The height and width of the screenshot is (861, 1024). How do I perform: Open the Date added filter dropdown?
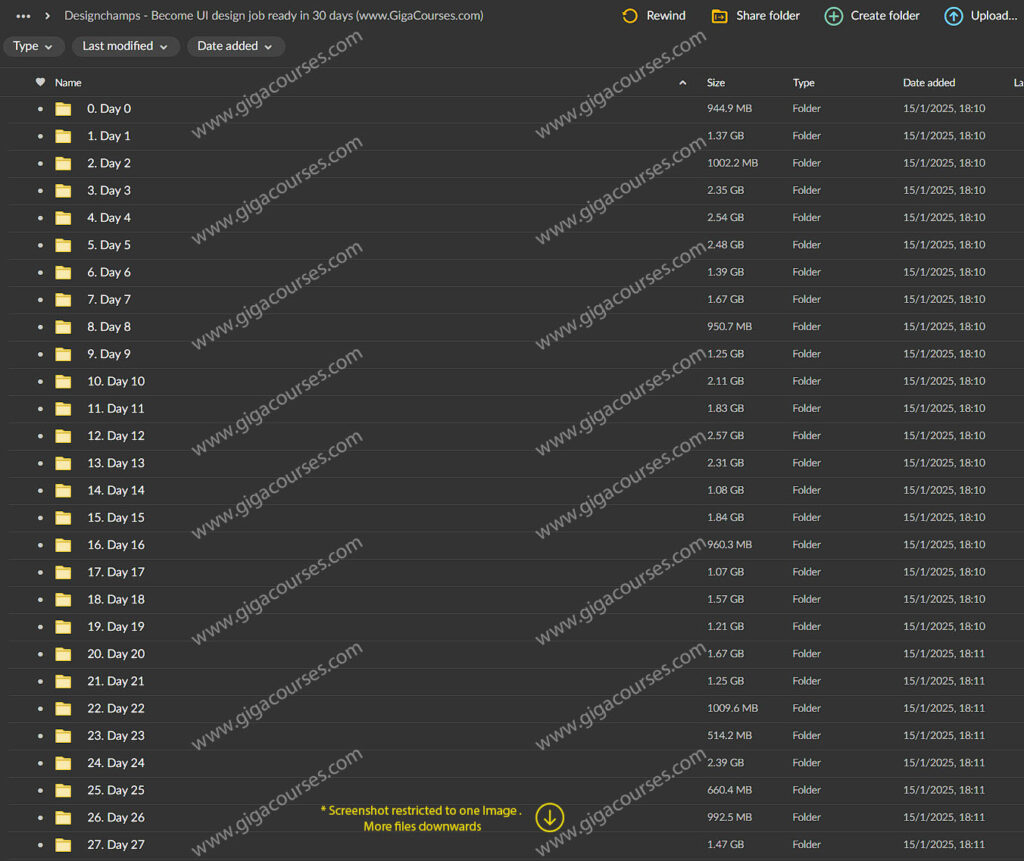[x=235, y=46]
